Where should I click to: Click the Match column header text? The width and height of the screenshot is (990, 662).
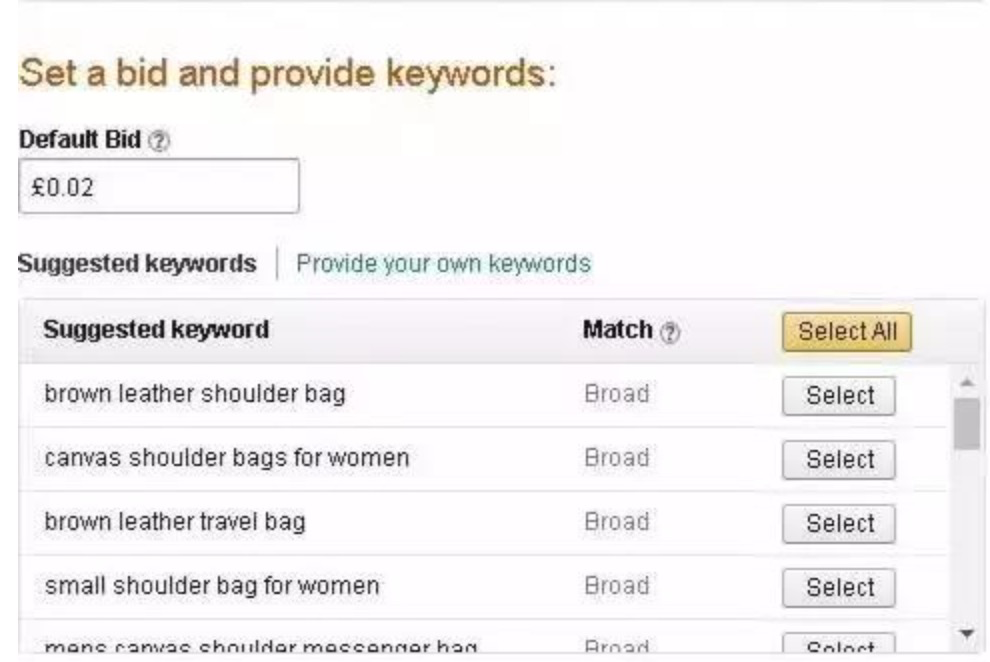click(x=617, y=329)
